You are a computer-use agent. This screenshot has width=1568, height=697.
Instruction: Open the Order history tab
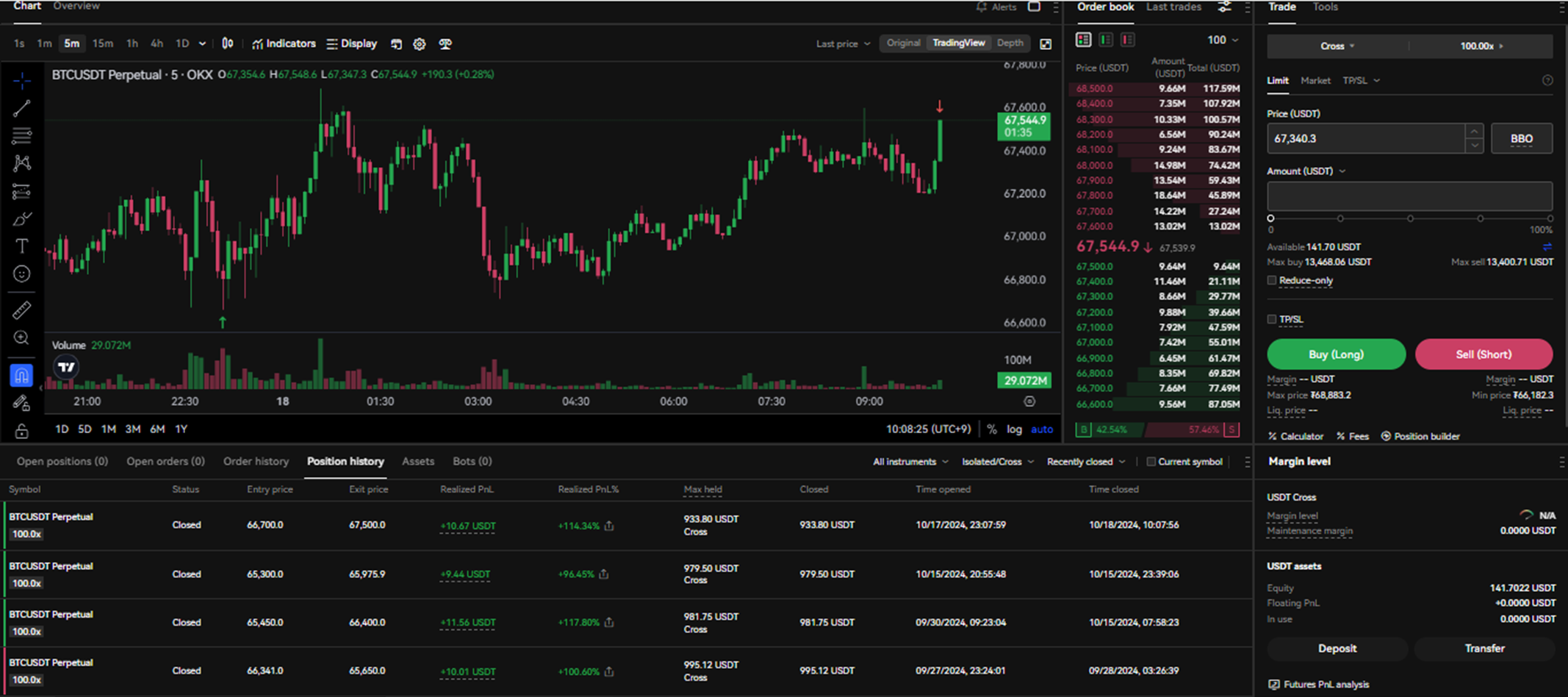[256, 461]
